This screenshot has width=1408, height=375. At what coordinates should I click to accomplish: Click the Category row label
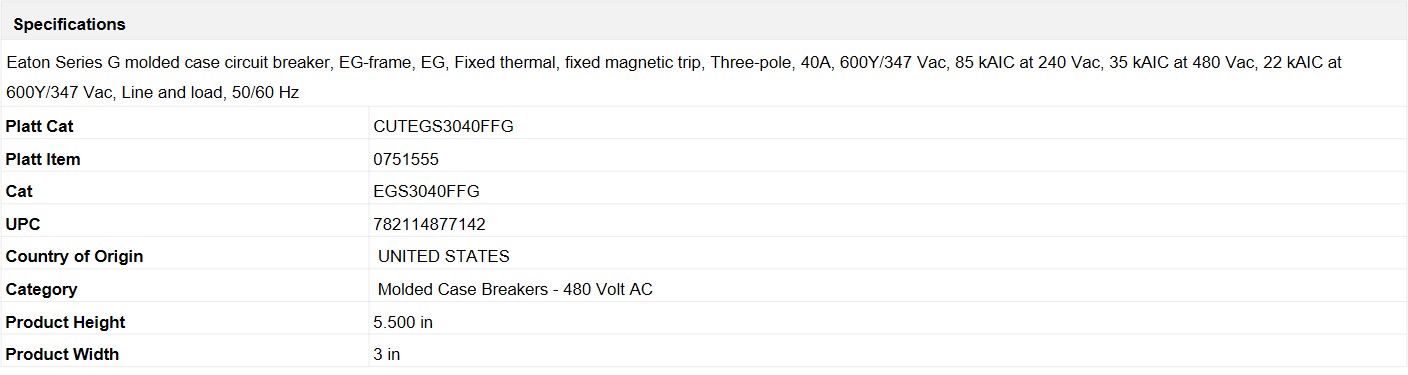(x=41, y=289)
